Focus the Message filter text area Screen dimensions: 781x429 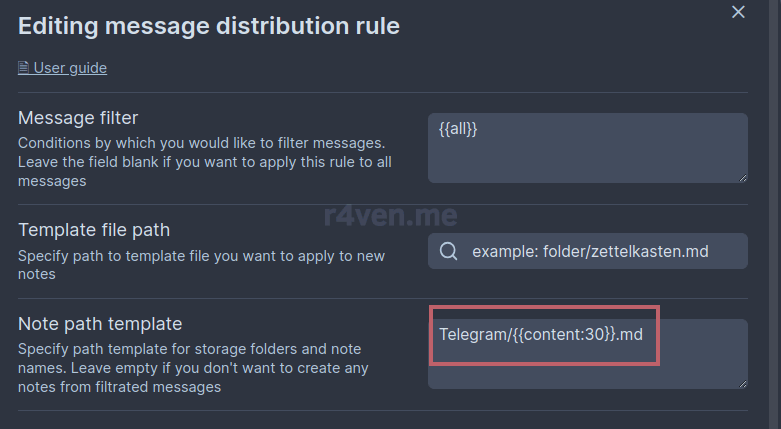click(588, 148)
